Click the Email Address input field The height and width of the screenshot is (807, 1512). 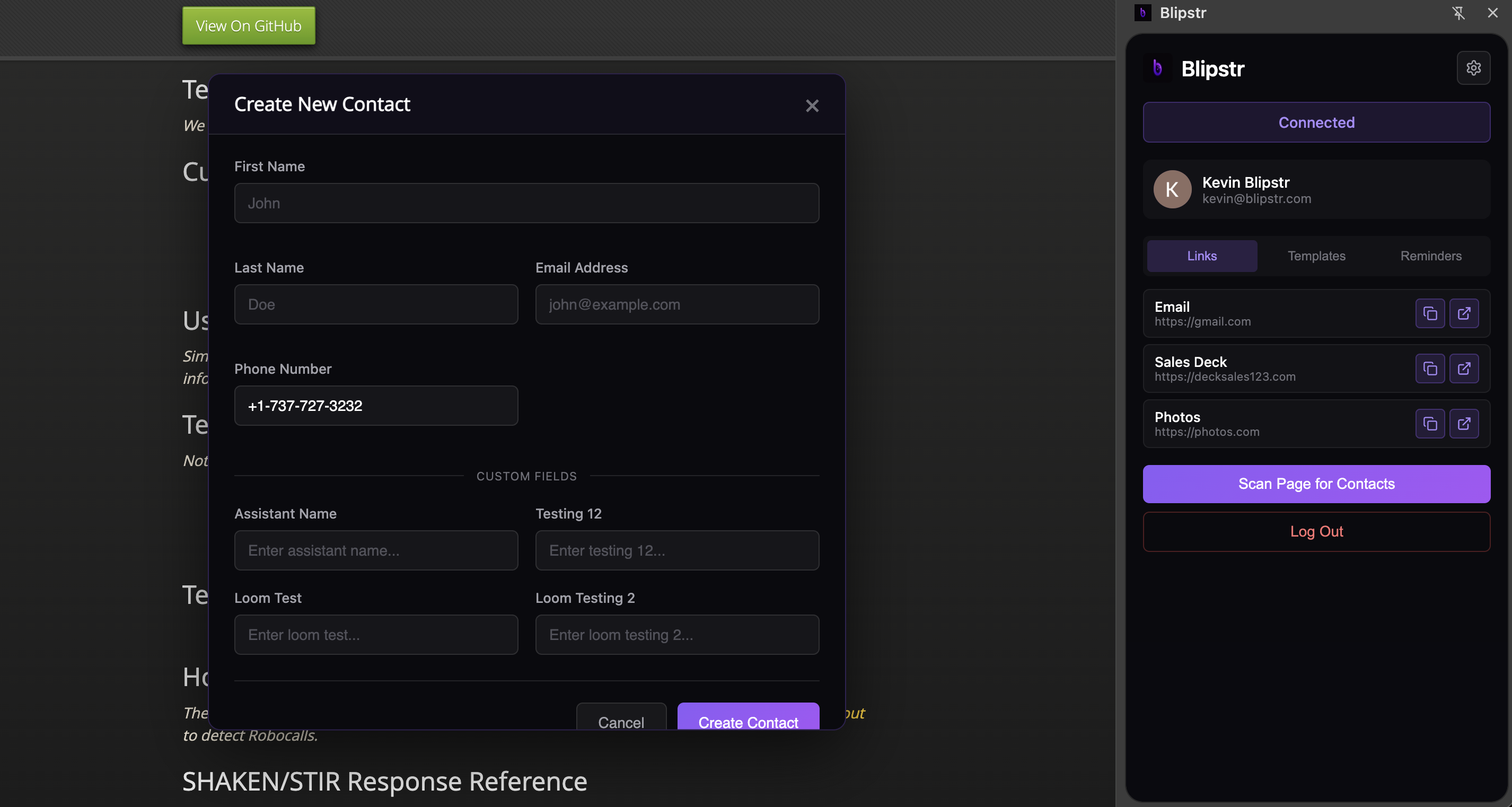coord(677,304)
